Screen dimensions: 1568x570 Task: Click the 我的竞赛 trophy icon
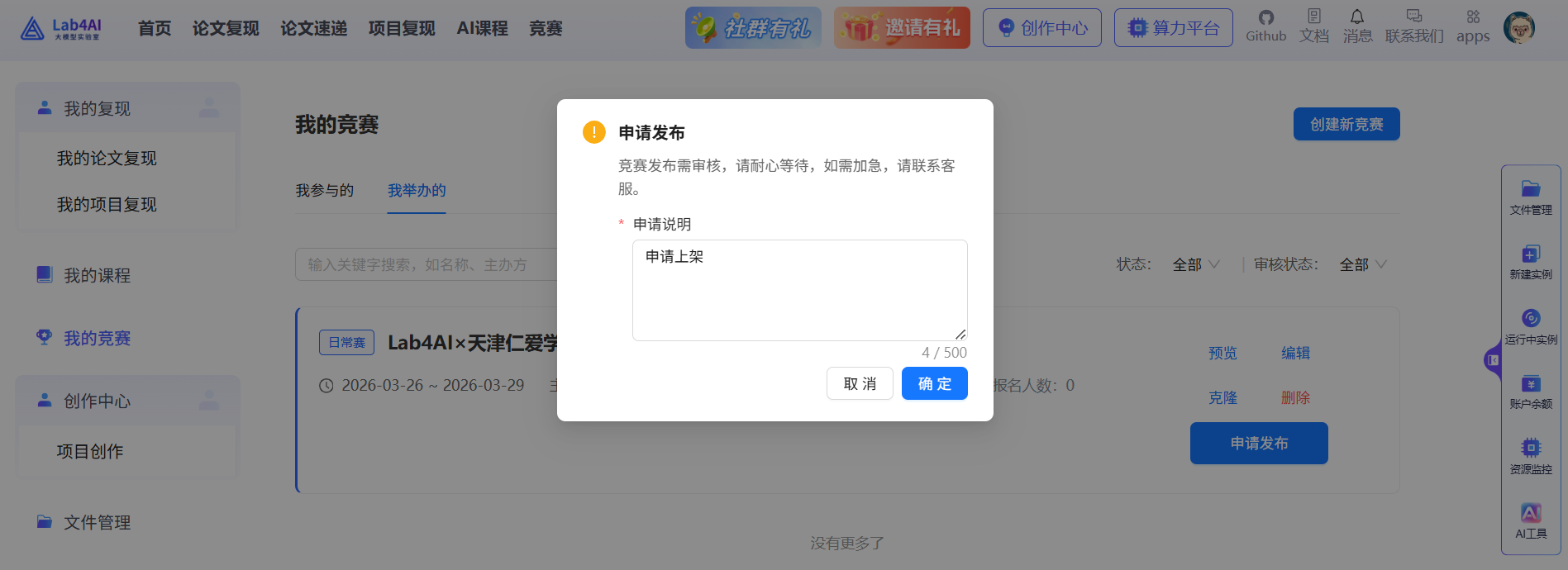pos(45,337)
